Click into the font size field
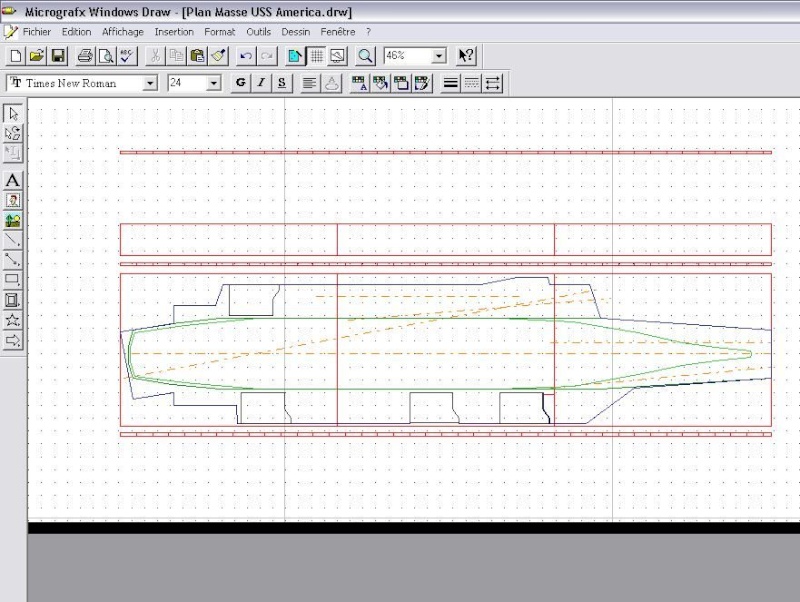 tap(187, 83)
